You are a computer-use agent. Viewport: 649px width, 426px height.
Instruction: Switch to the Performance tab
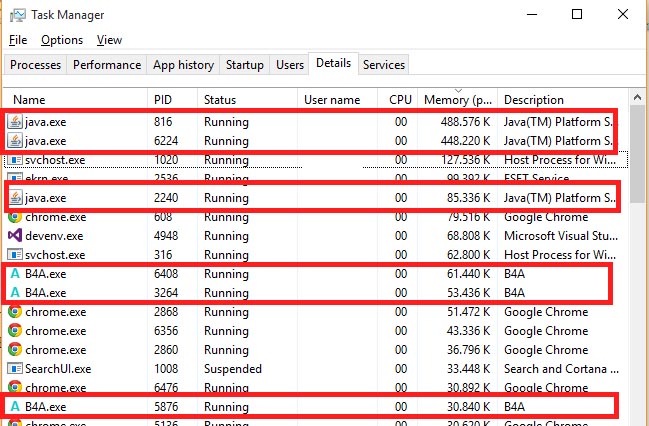click(x=107, y=65)
